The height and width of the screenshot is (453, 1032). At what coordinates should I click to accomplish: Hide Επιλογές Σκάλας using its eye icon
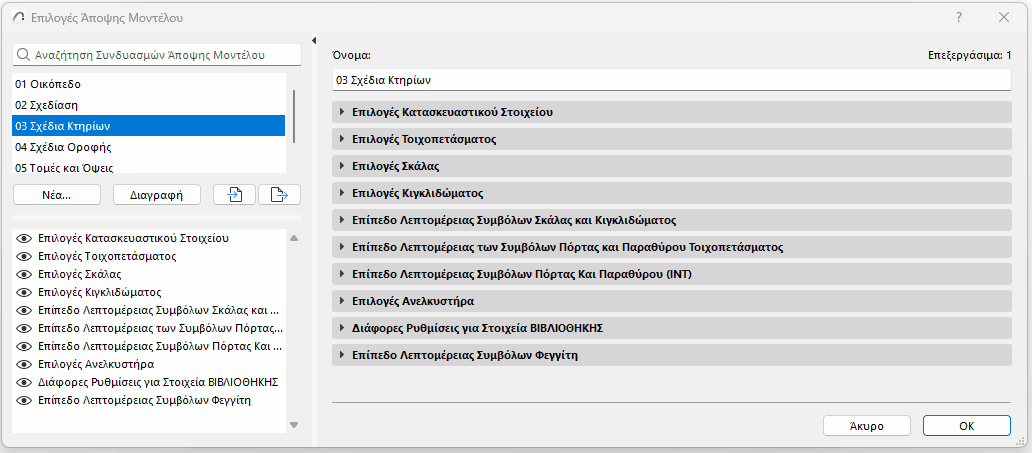click(25, 274)
